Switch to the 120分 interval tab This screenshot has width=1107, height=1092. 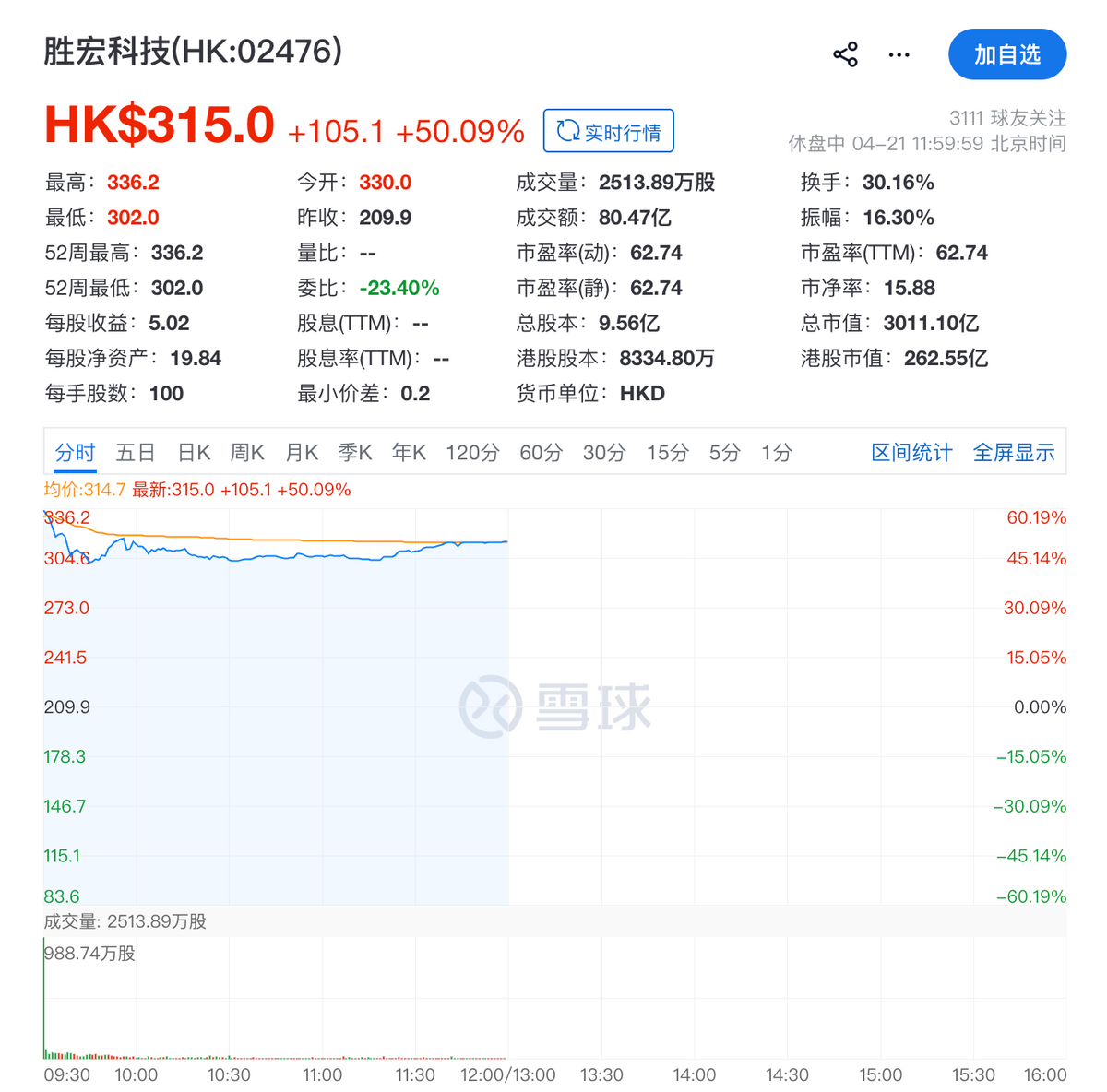tap(472, 453)
